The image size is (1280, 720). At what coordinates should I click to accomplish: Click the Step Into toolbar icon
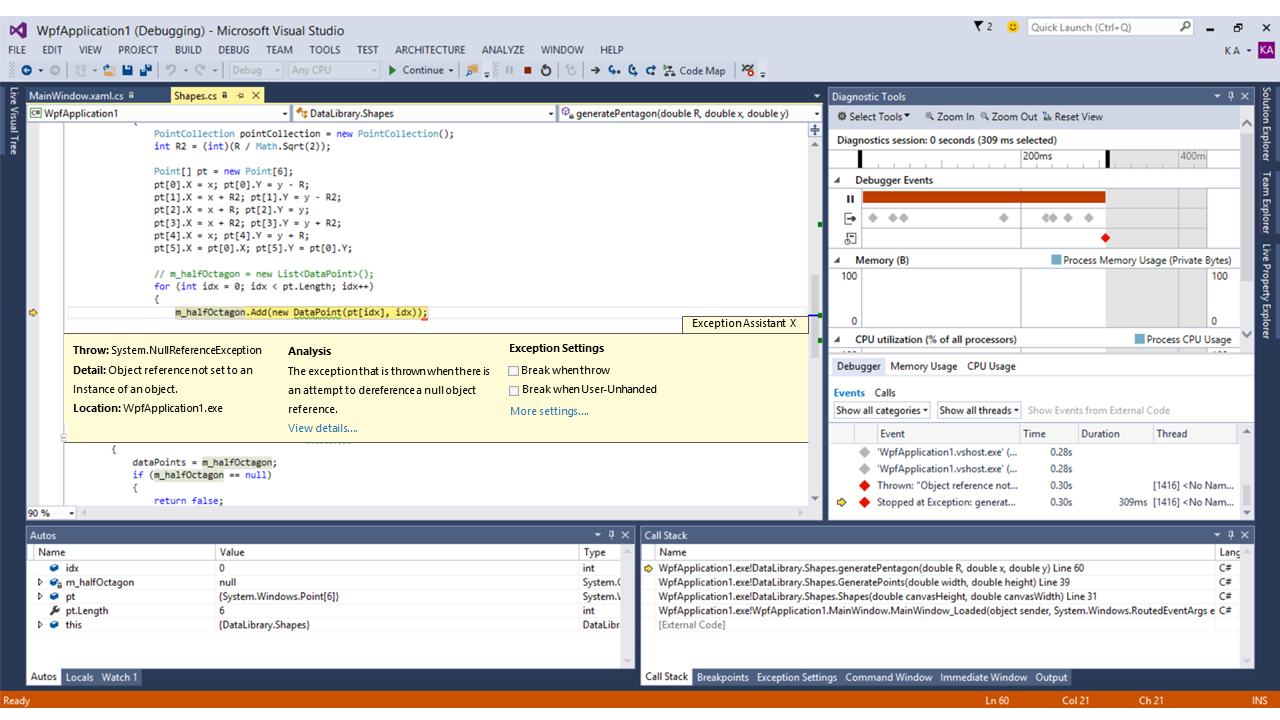click(614, 70)
